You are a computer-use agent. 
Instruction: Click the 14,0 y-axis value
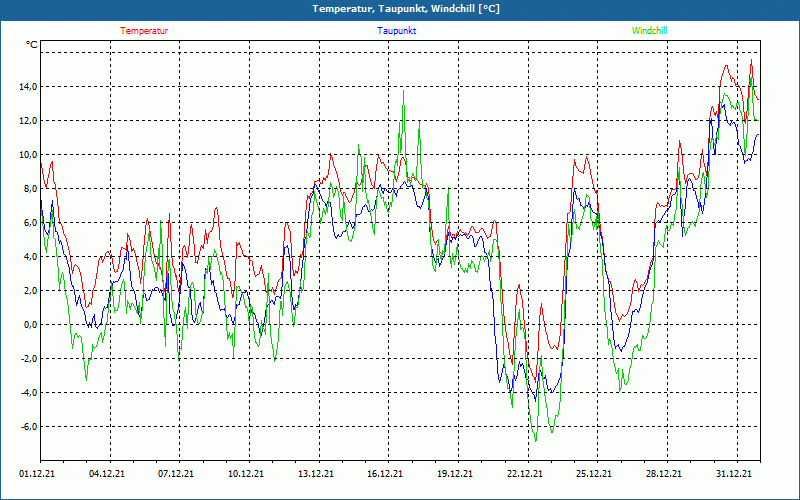point(29,87)
